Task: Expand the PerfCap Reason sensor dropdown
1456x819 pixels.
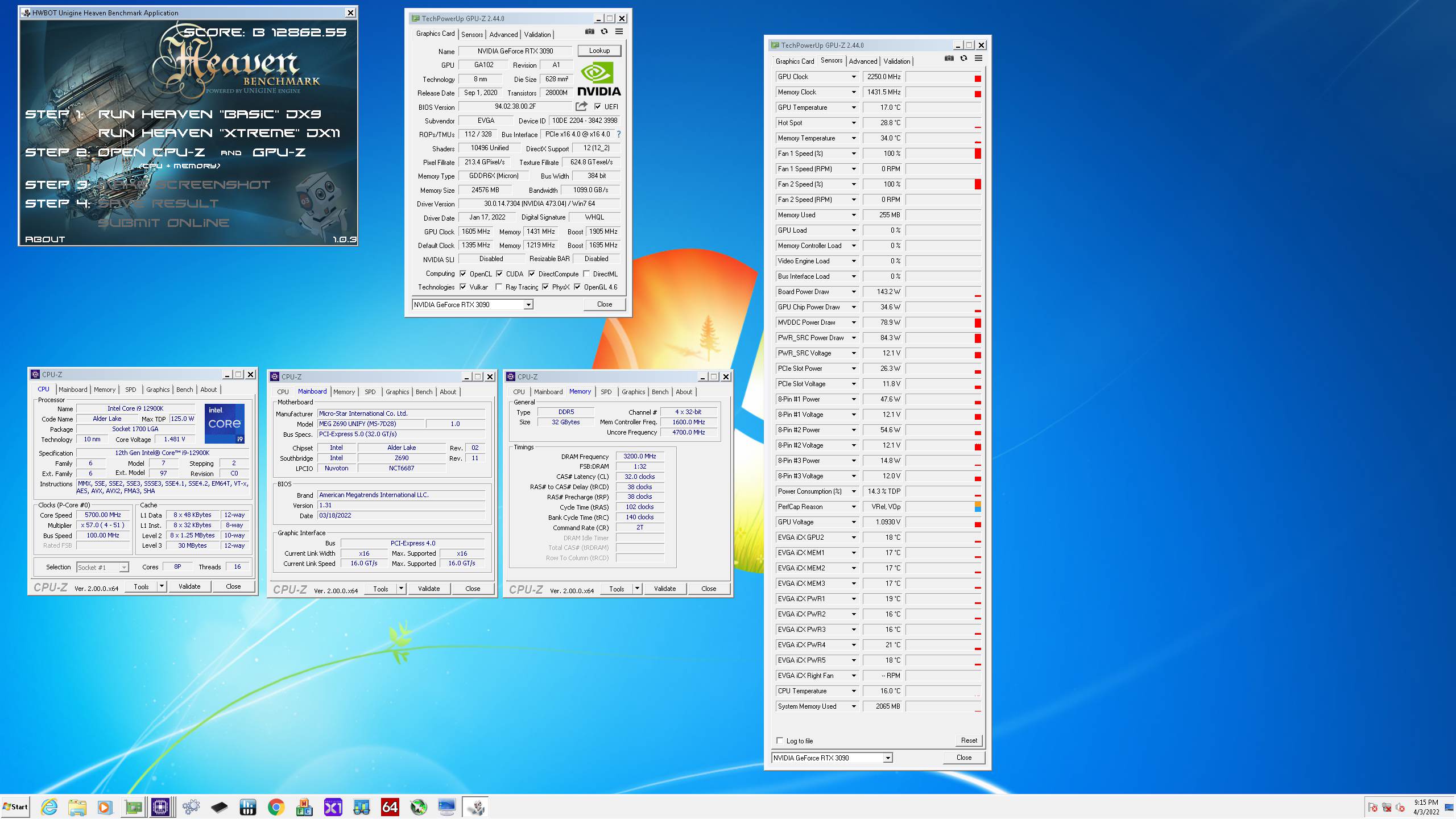Action: pos(854,507)
